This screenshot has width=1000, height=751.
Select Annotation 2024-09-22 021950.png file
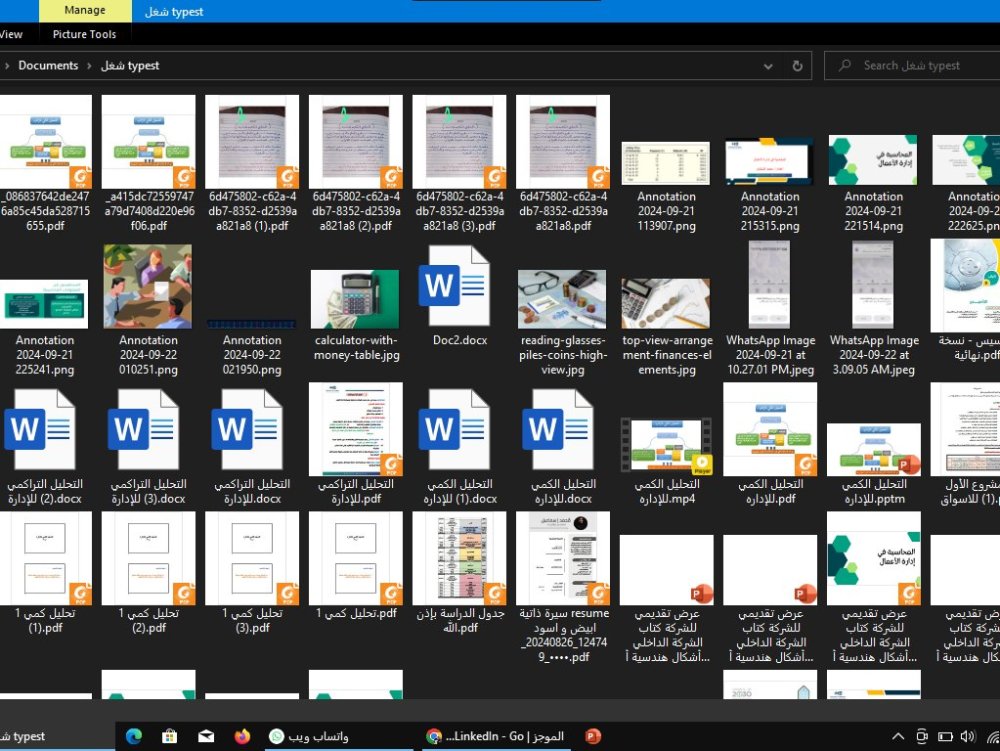(x=252, y=347)
